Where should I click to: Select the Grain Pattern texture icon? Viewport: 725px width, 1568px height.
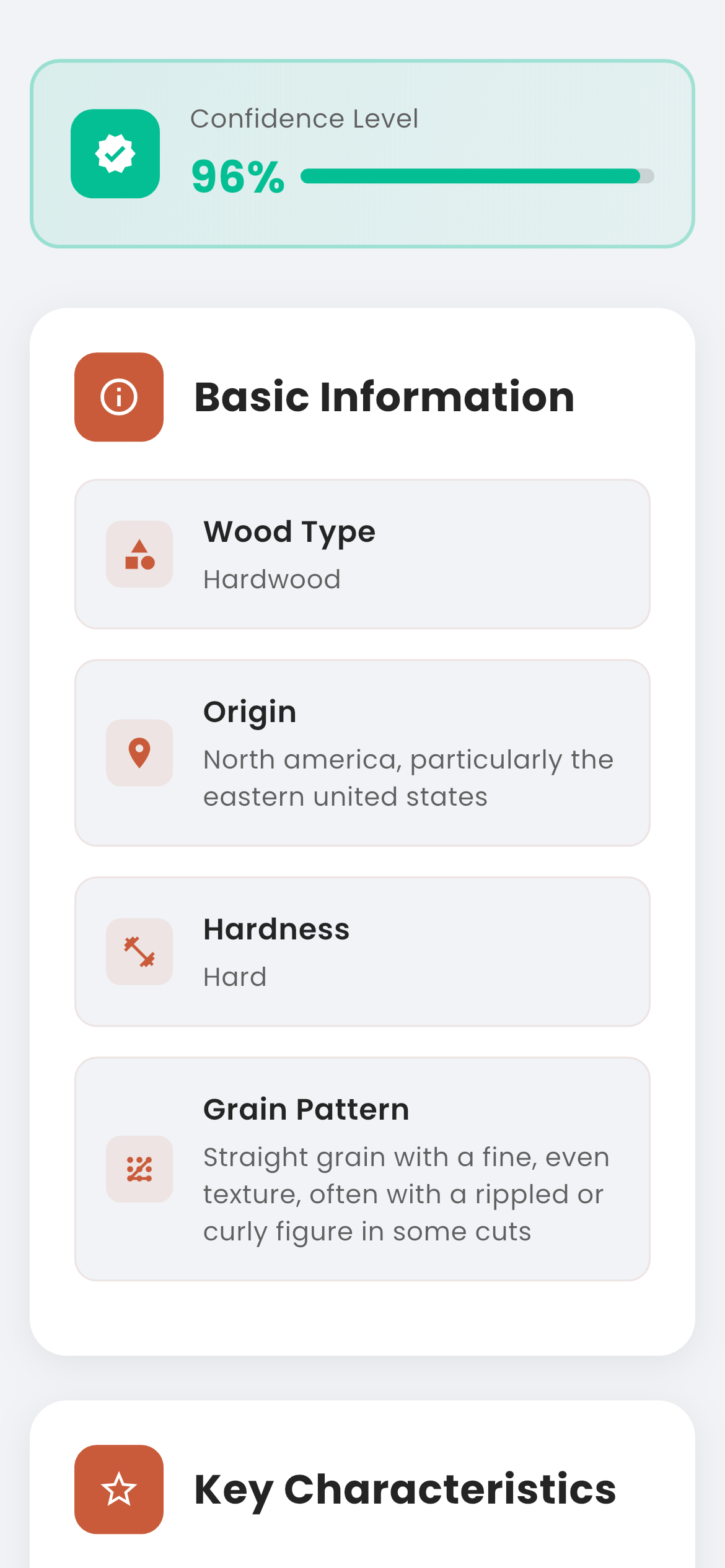click(x=139, y=1169)
